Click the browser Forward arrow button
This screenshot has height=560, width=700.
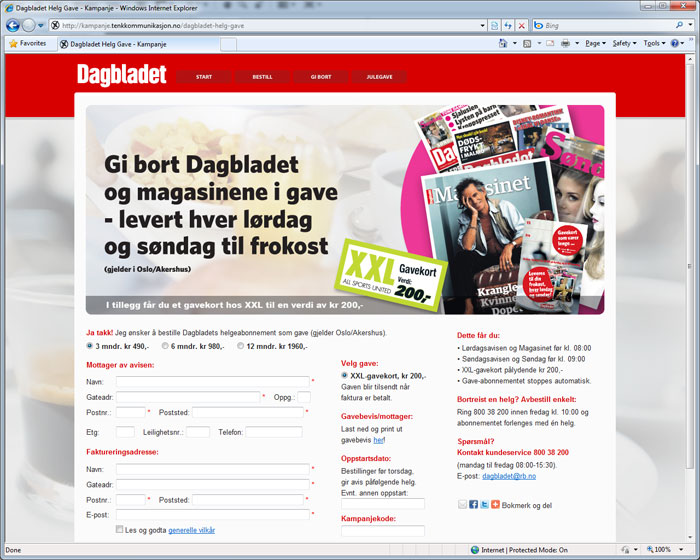(28, 25)
